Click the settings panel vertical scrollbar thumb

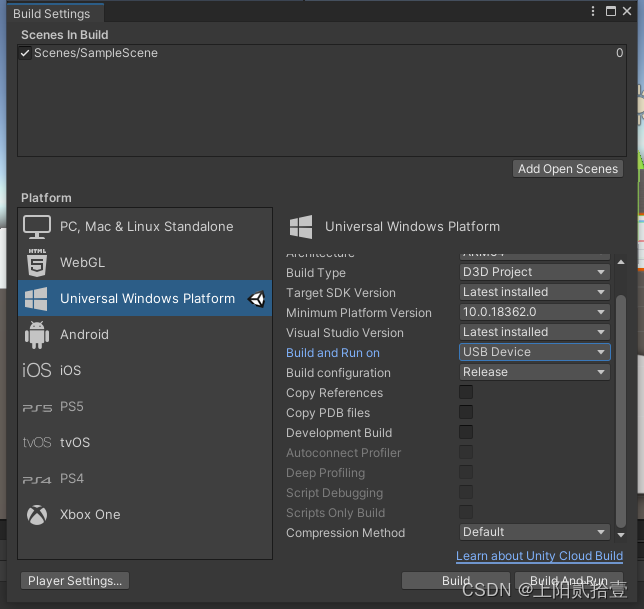(621, 411)
